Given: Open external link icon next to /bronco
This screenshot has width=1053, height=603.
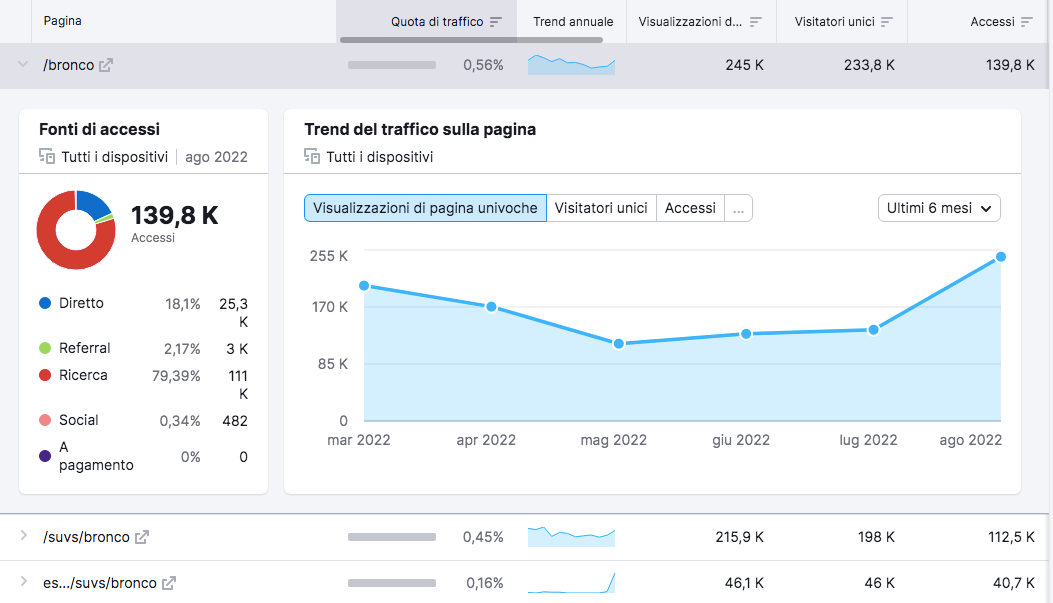Looking at the screenshot, I should click(106, 65).
